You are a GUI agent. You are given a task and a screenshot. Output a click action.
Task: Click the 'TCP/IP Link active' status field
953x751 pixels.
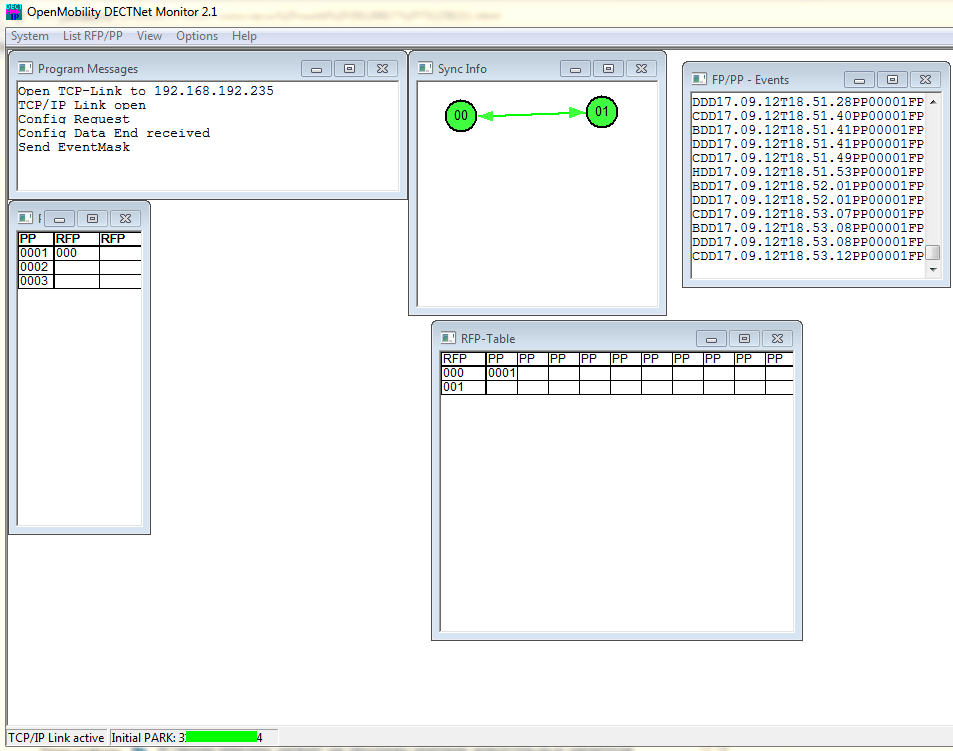(x=57, y=738)
